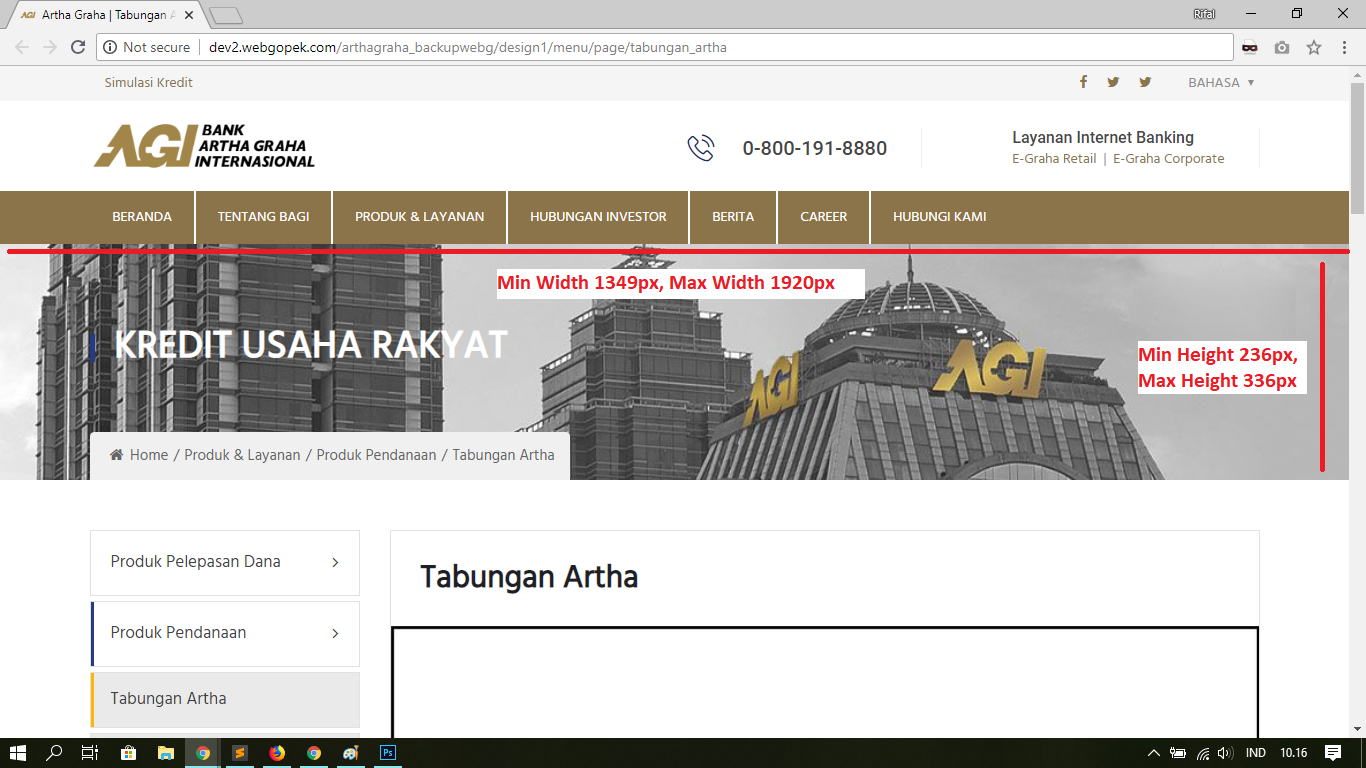
Task: Click the browser forward arrow
Action: point(50,47)
